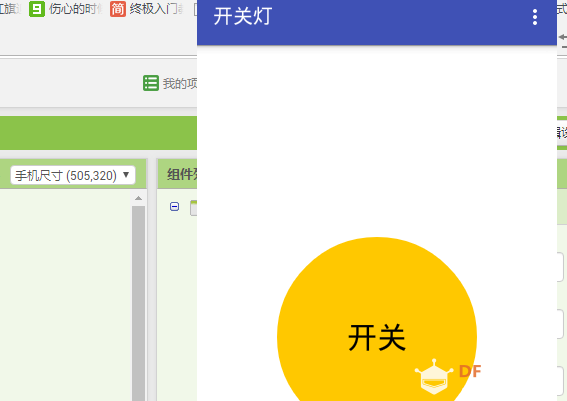Click the vertical scrollbar track in viewer panel
Viewport: 567px width, 401px height.
click(x=138, y=303)
